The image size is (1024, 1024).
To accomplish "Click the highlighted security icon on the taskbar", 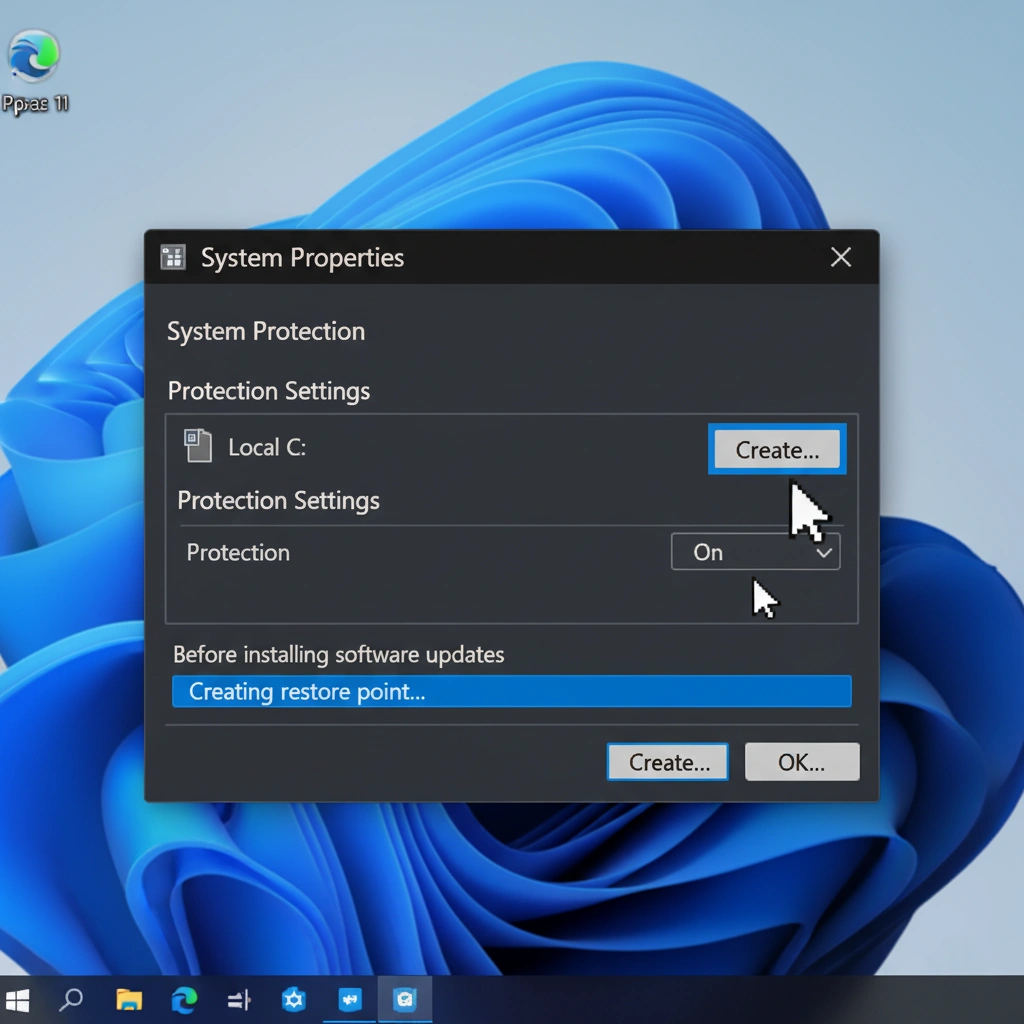I will point(404,1000).
